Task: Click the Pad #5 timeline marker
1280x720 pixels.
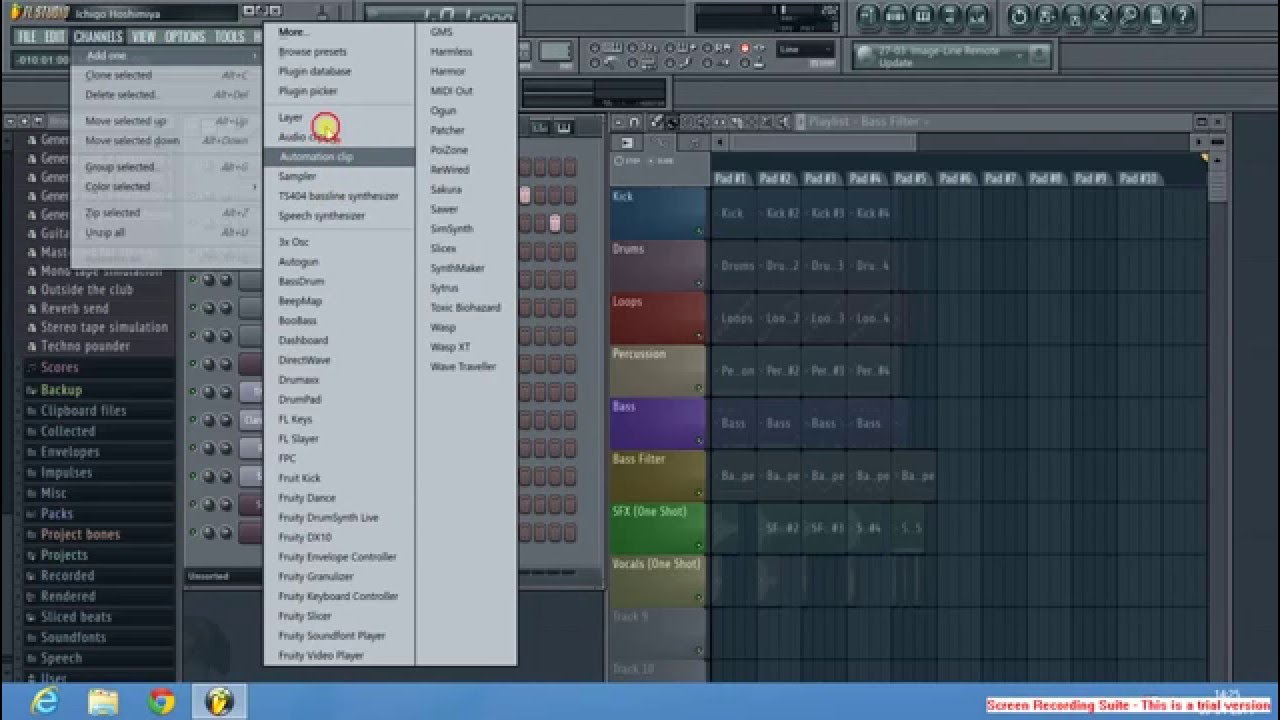Action: pos(910,178)
